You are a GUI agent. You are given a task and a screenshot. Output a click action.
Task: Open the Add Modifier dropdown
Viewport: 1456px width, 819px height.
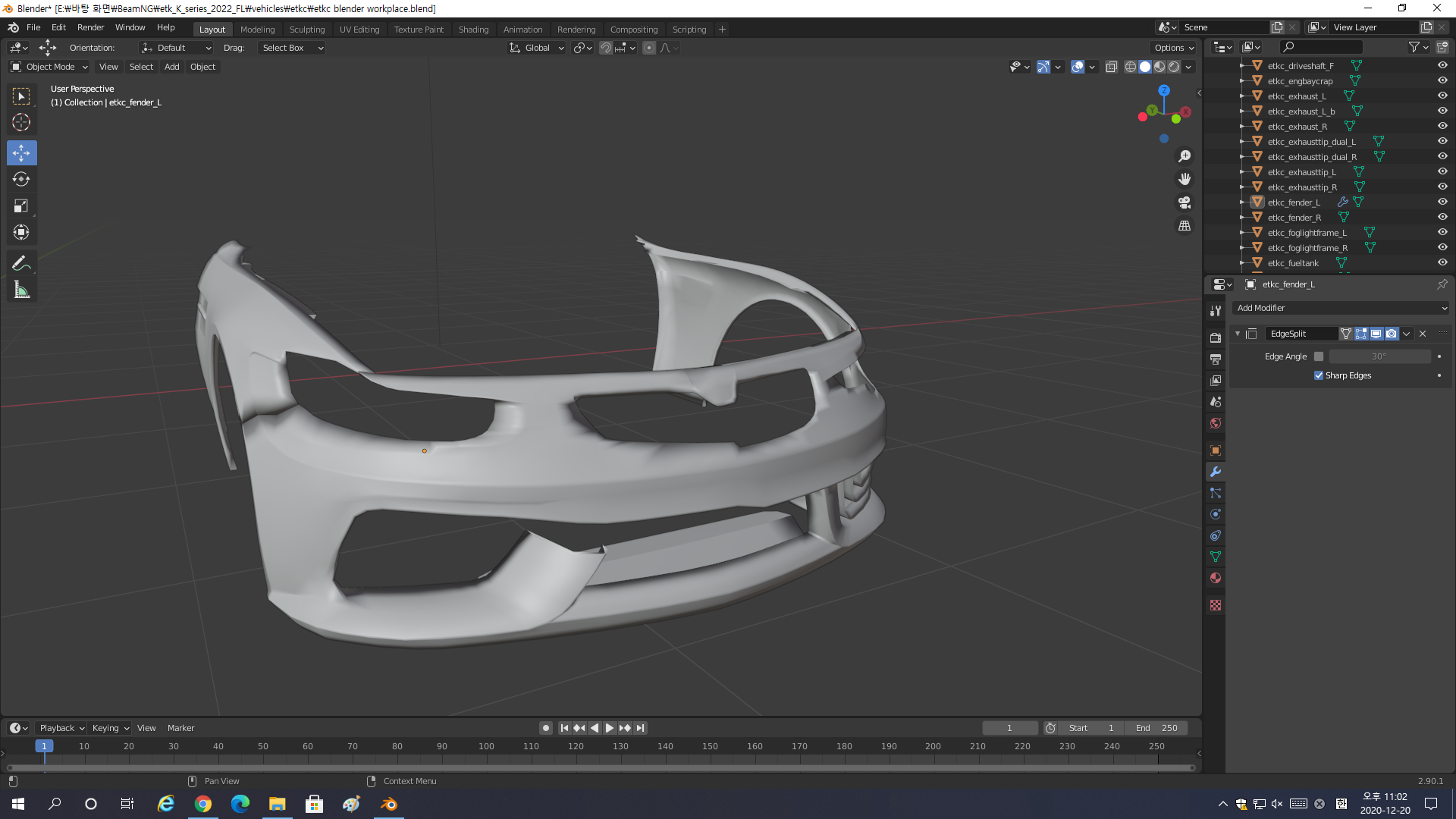(x=1341, y=308)
